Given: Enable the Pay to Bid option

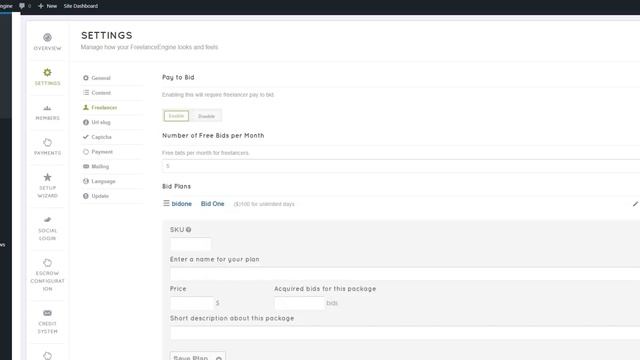Looking at the screenshot, I should point(176,116).
